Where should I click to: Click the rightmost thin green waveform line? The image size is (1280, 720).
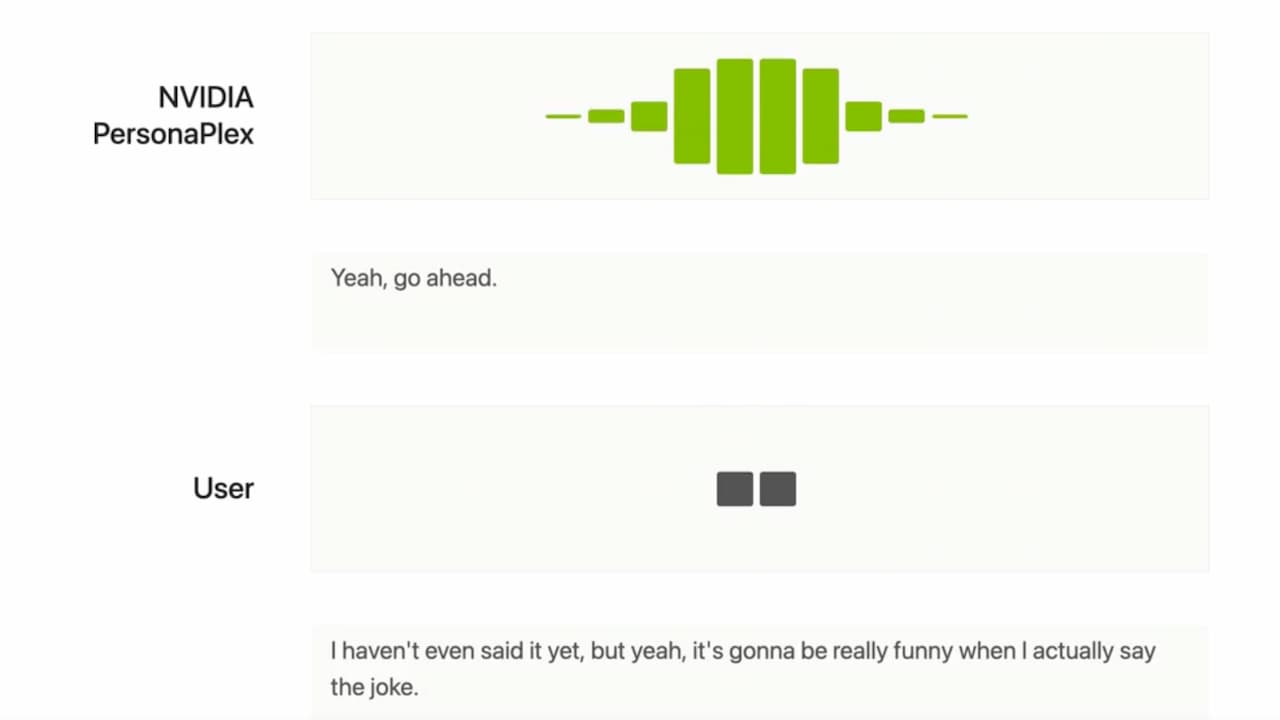(950, 116)
